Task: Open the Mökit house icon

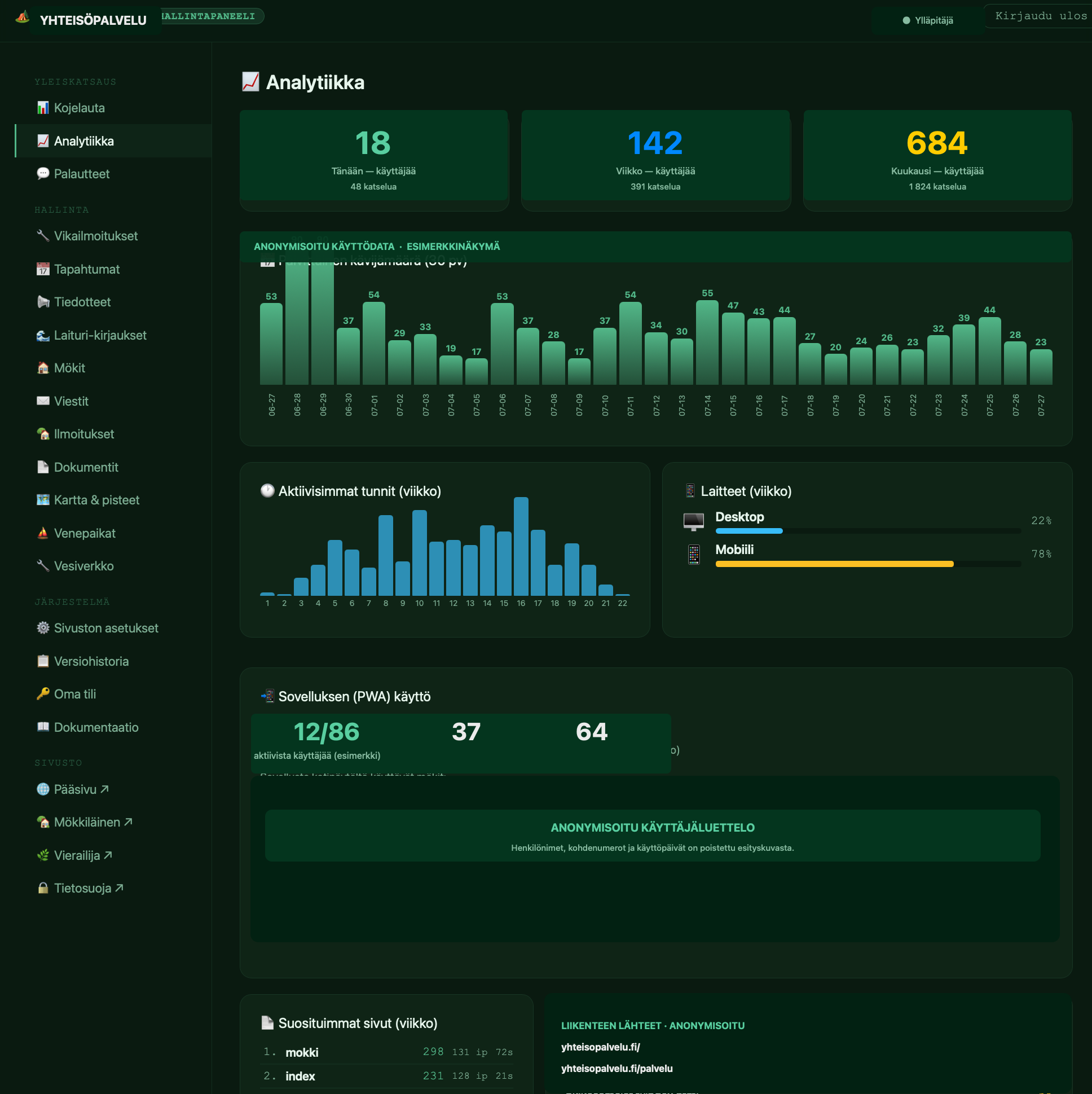Action: coord(43,368)
